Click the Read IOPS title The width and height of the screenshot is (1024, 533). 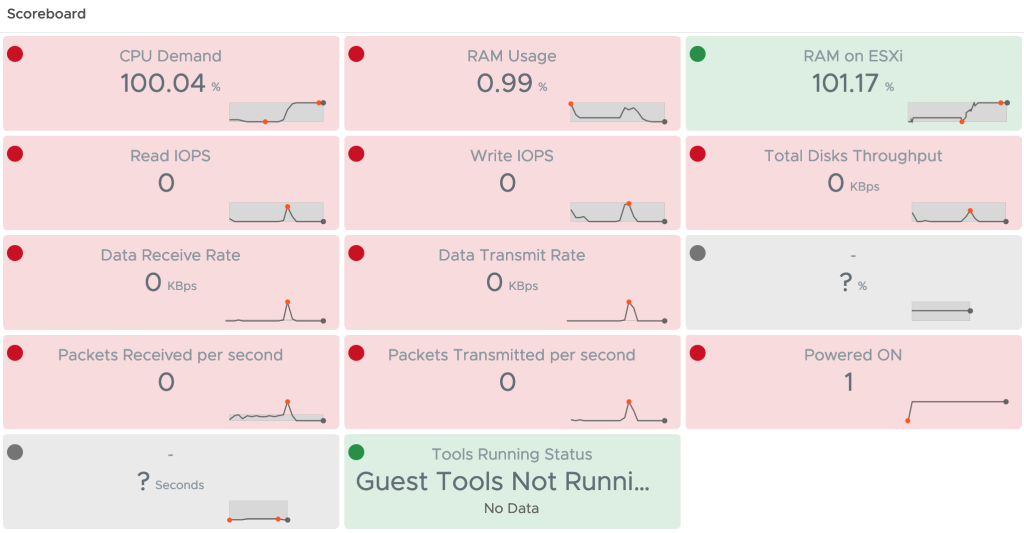[x=170, y=155]
